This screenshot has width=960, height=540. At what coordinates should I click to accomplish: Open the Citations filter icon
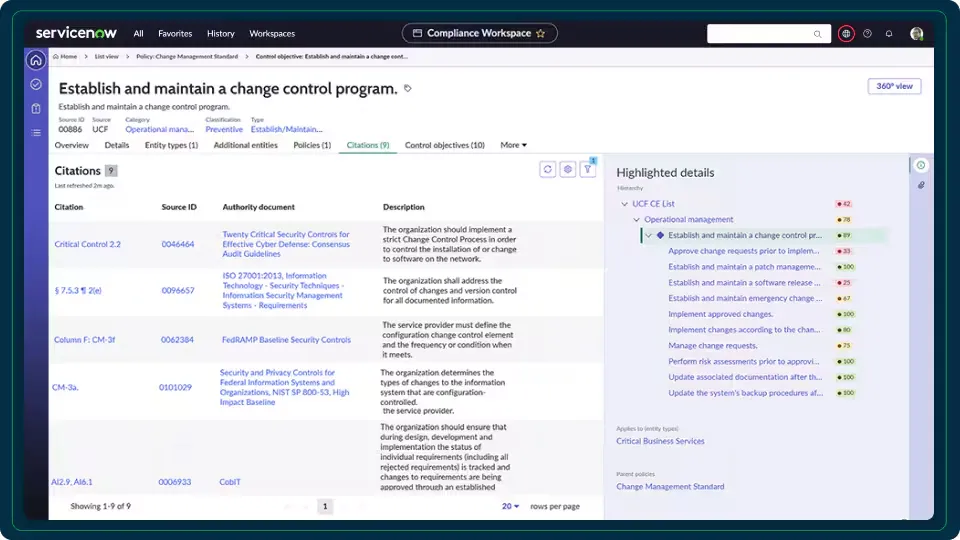pyautogui.click(x=588, y=170)
